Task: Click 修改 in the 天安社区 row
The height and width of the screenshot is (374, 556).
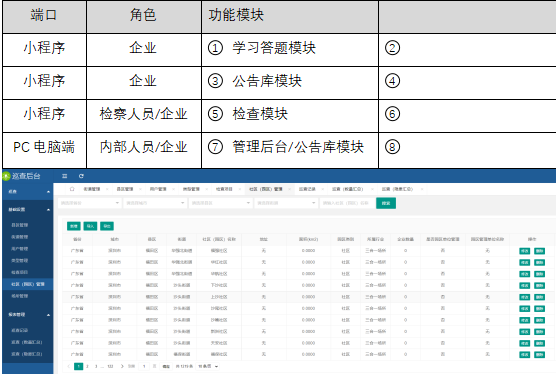Action: [524, 343]
